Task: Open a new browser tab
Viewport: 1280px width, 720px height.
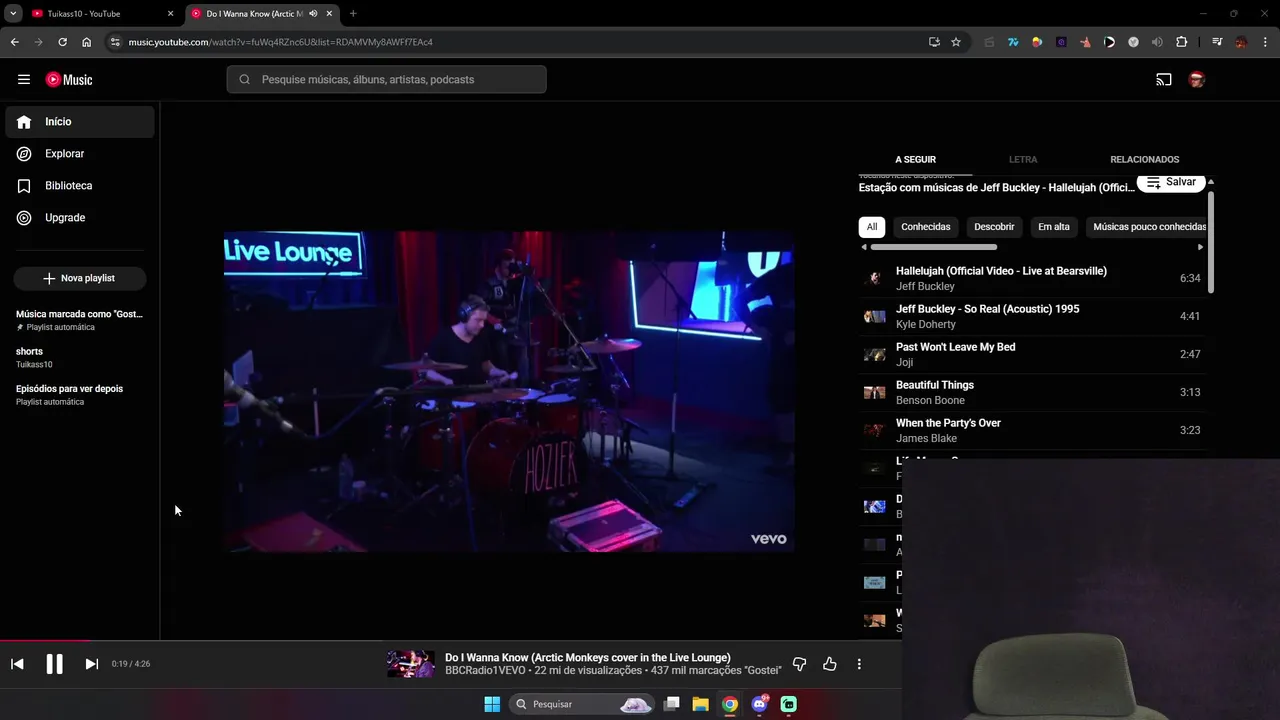Action: click(353, 14)
